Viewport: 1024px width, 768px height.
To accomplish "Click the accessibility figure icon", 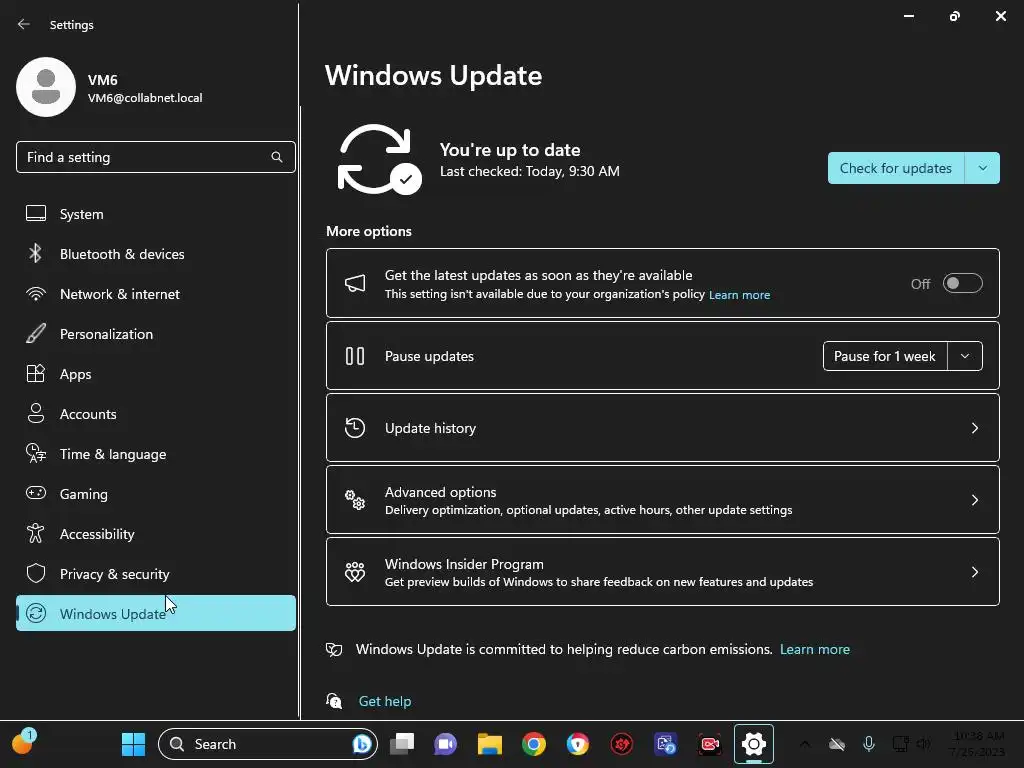I will coord(36,534).
